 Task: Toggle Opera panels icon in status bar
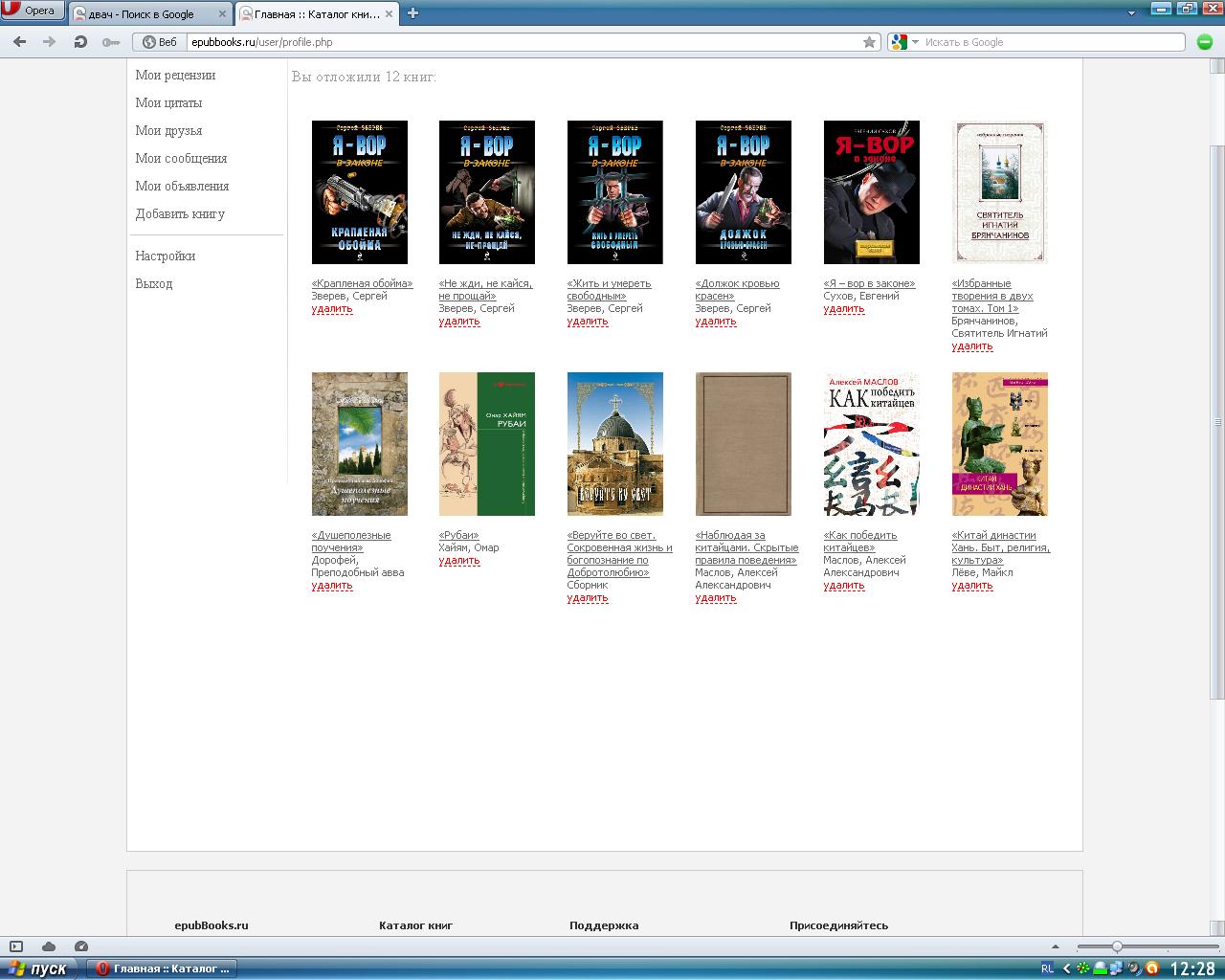click(x=16, y=947)
